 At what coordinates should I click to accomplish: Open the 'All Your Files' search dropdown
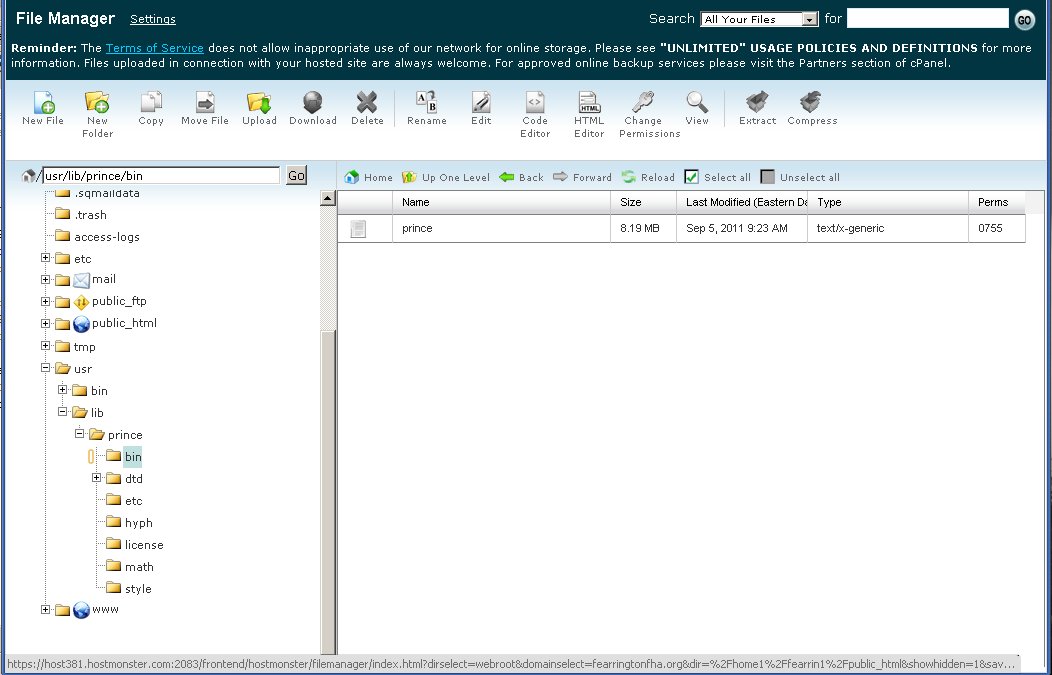760,19
